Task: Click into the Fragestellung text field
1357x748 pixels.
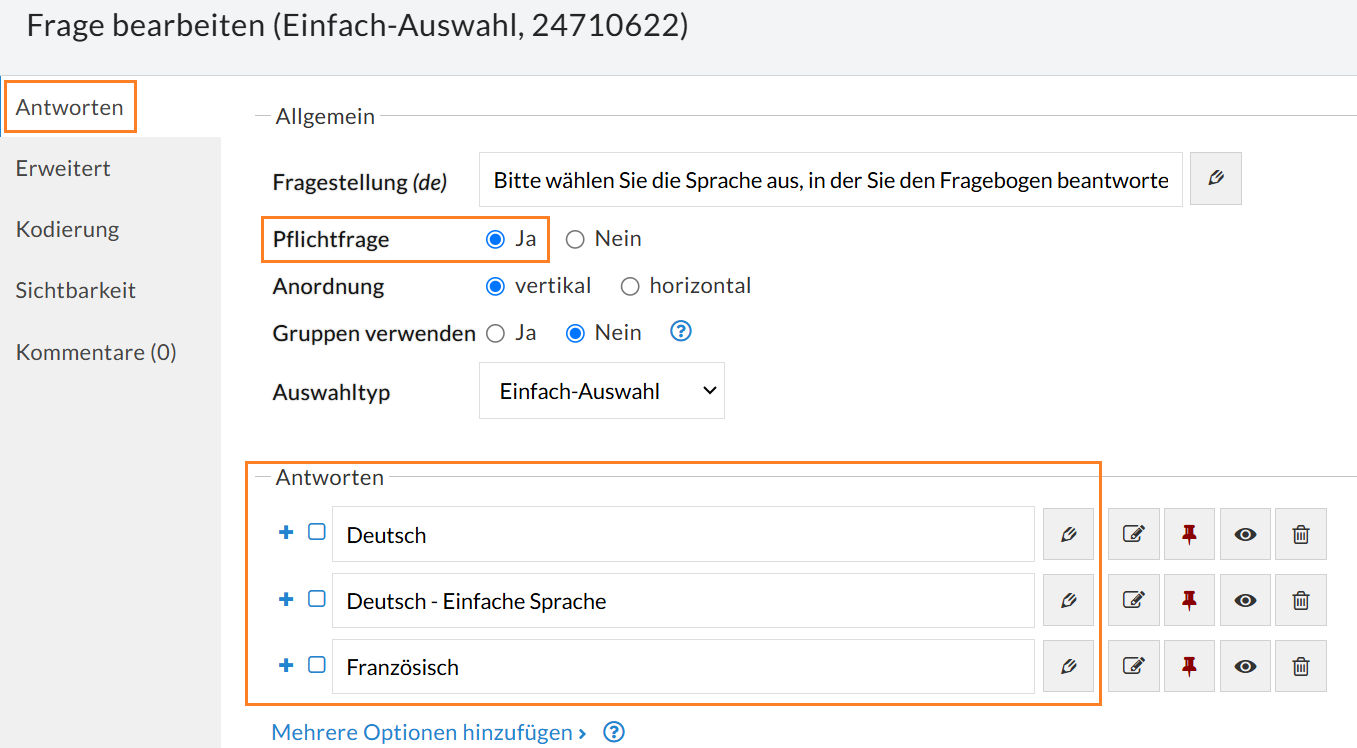Action: tap(831, 180)
